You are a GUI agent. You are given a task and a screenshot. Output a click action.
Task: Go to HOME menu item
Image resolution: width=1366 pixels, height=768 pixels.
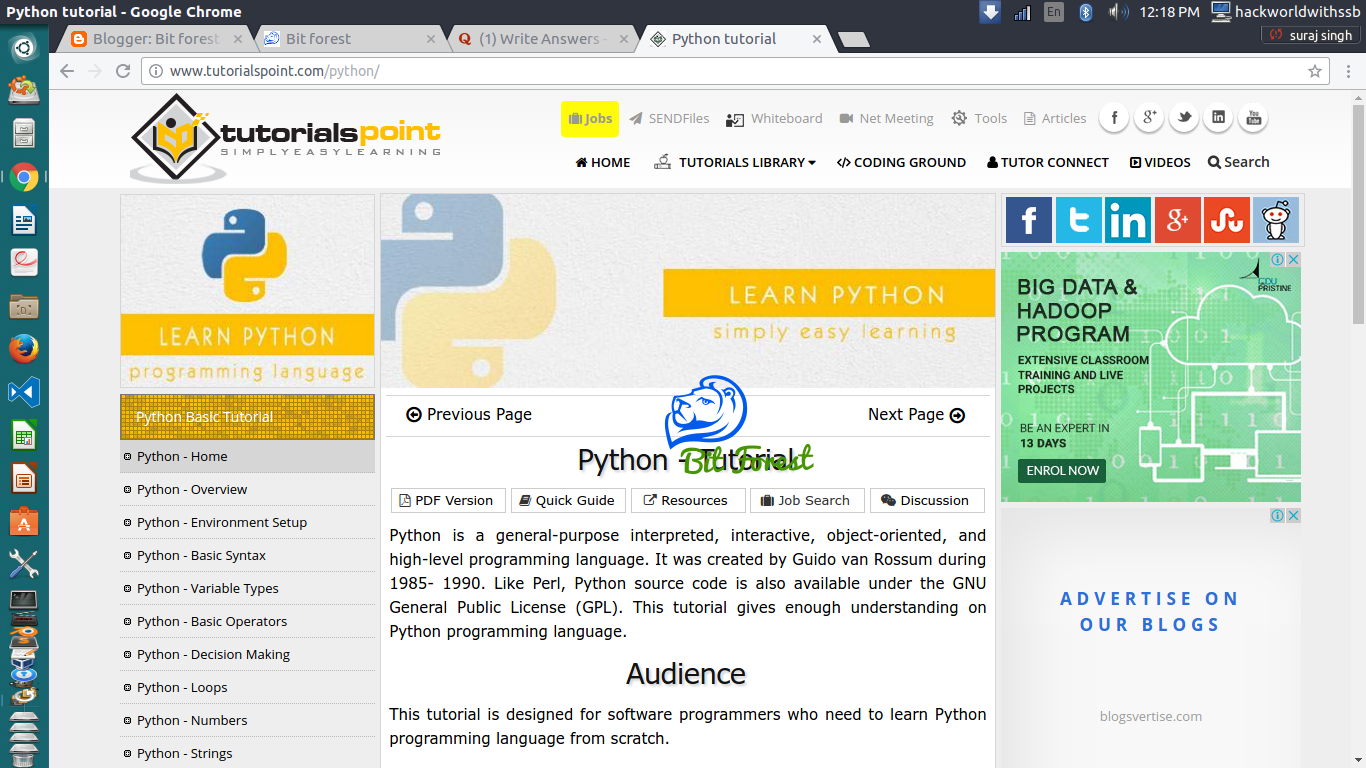point(603,162)
